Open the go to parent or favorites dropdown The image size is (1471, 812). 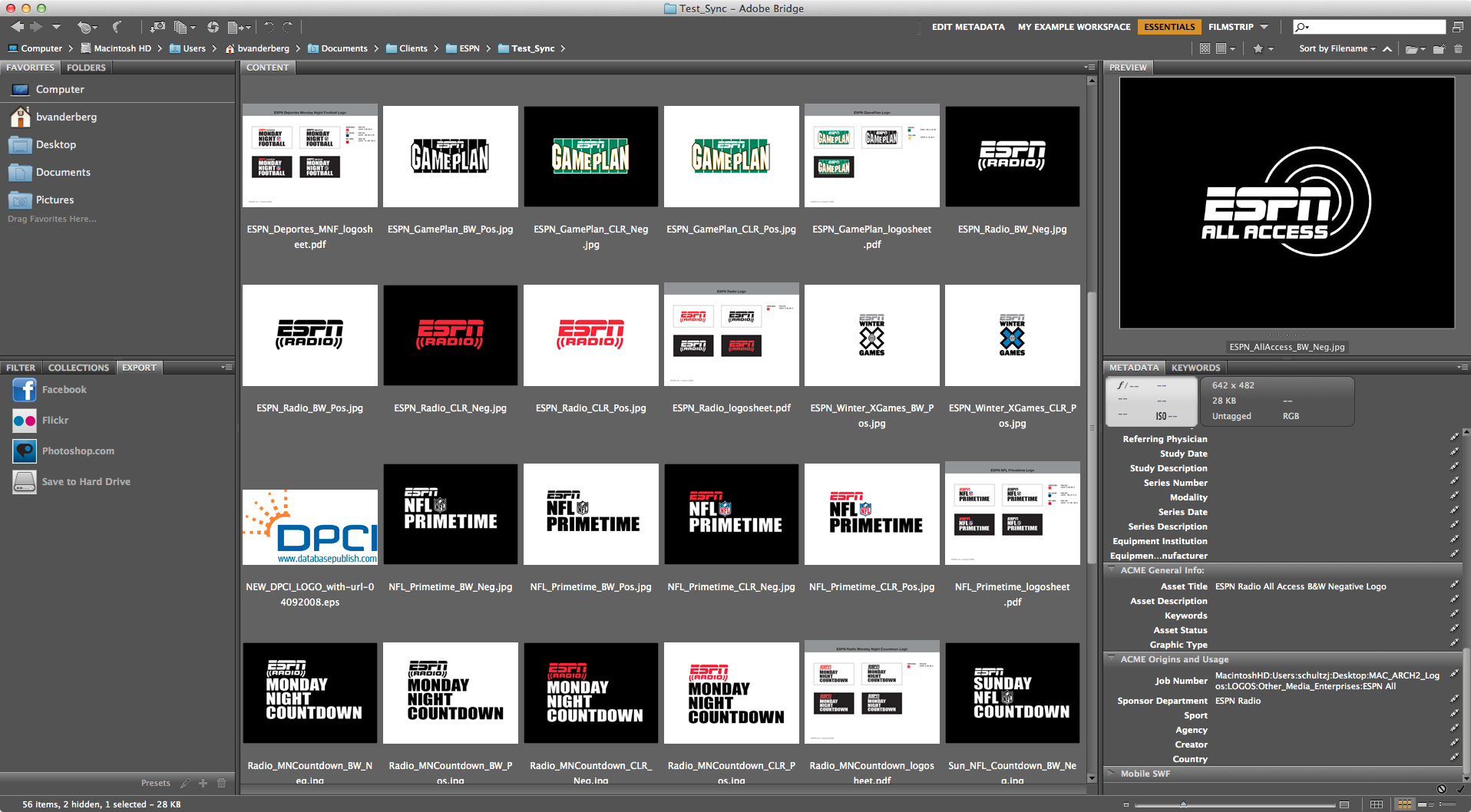(56, 27)
